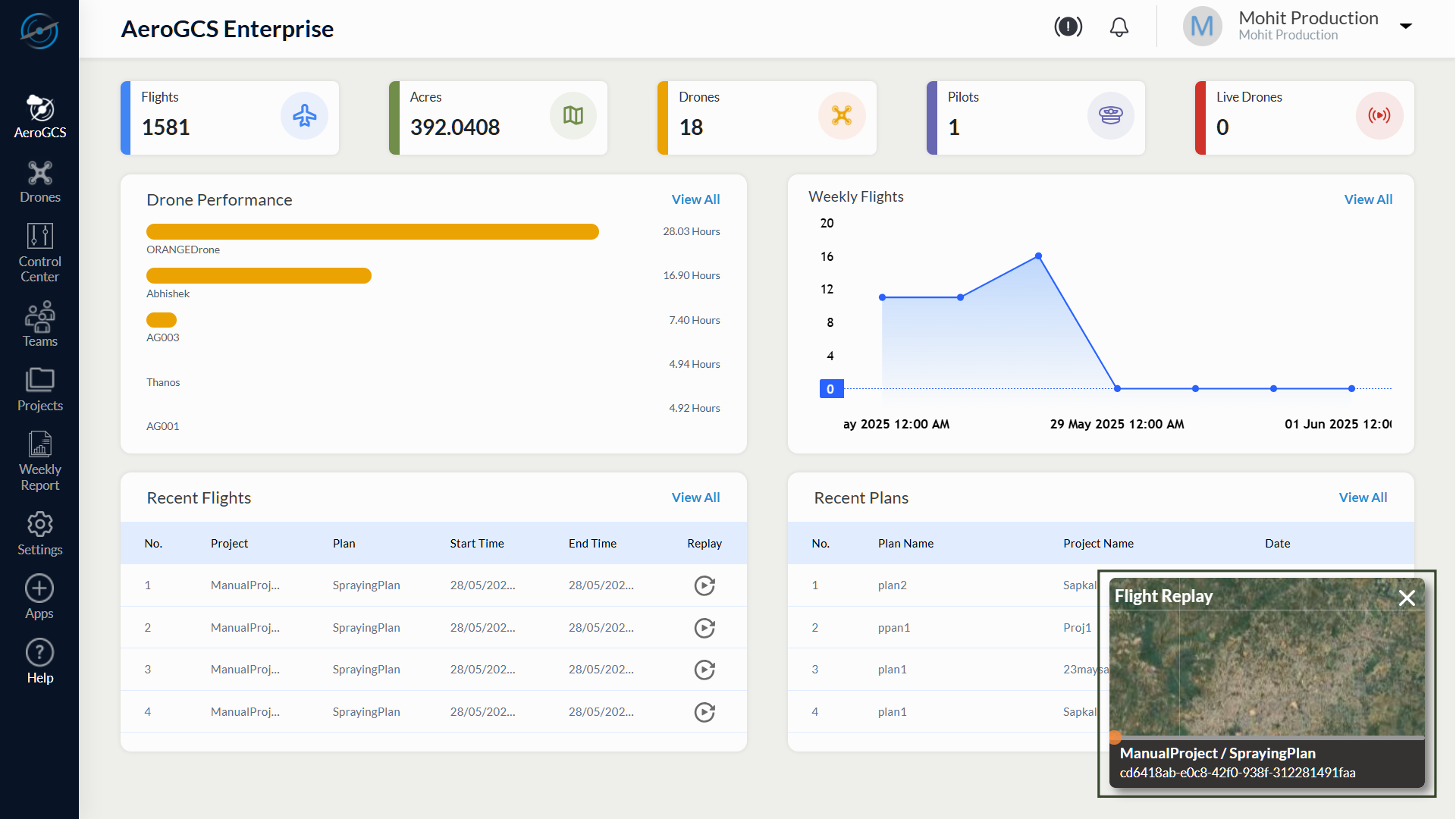
Task: Click the peak data point on Weekly Flights chart
Action: click(x=1038, y=256)
